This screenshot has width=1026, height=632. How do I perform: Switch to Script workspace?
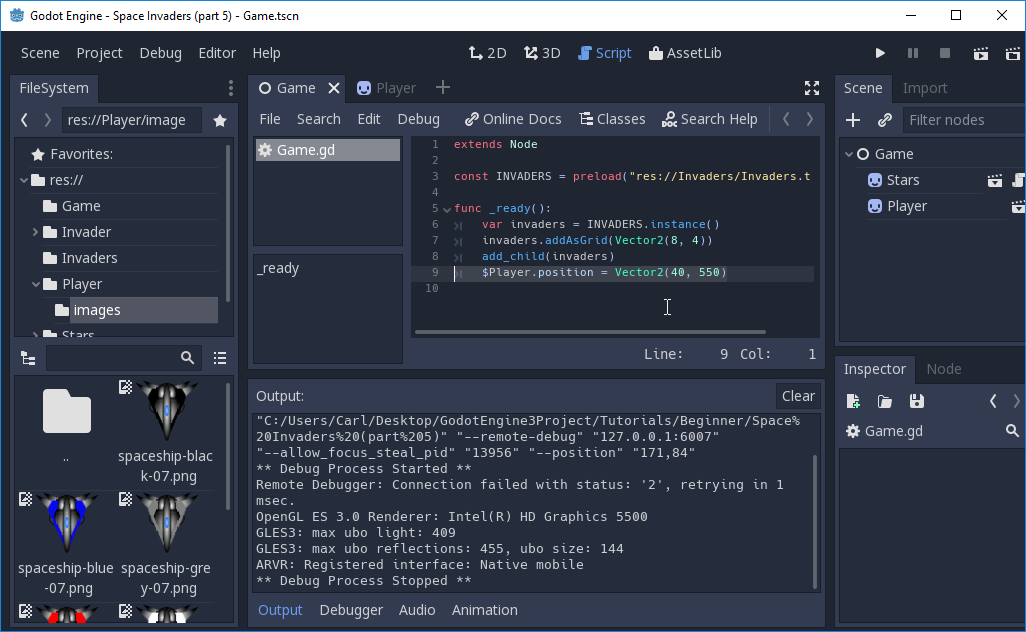[x=605, y=53]
